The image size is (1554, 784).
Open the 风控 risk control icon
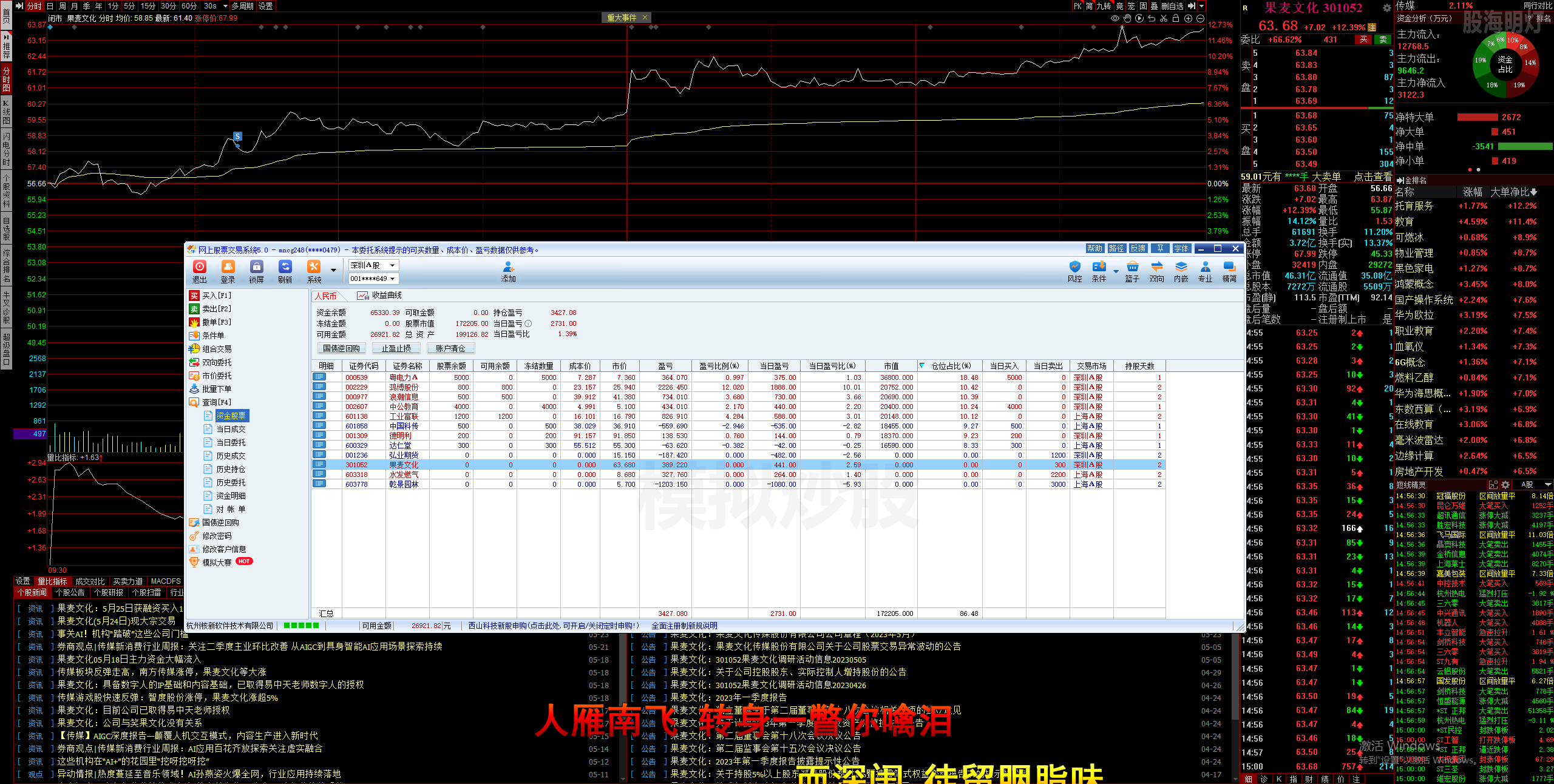1075,271
